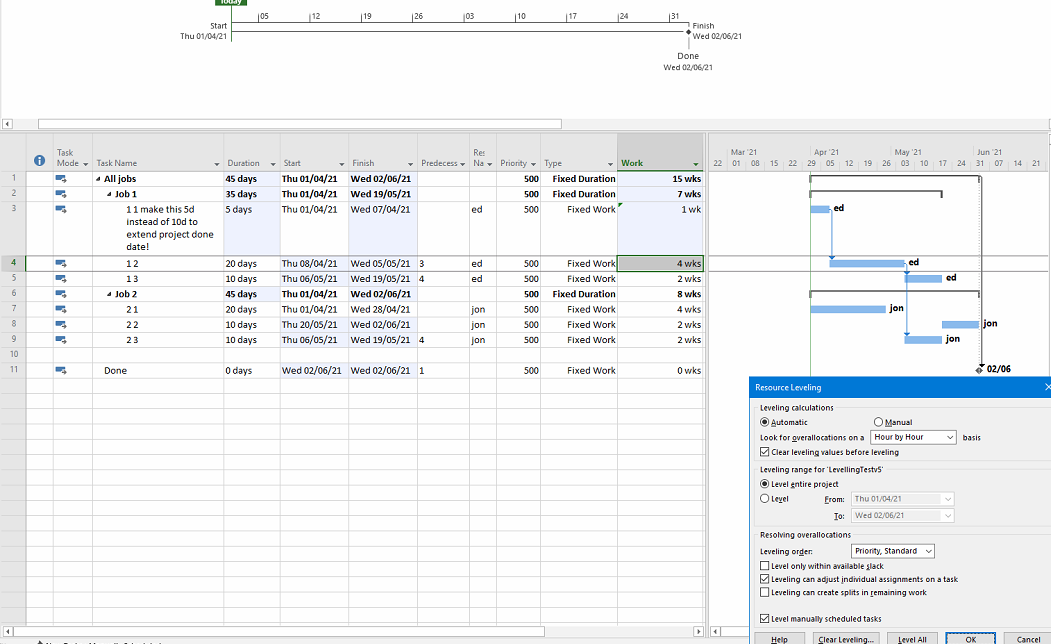Click task mode icon in row 7 task 2 1

click(61, 310)
